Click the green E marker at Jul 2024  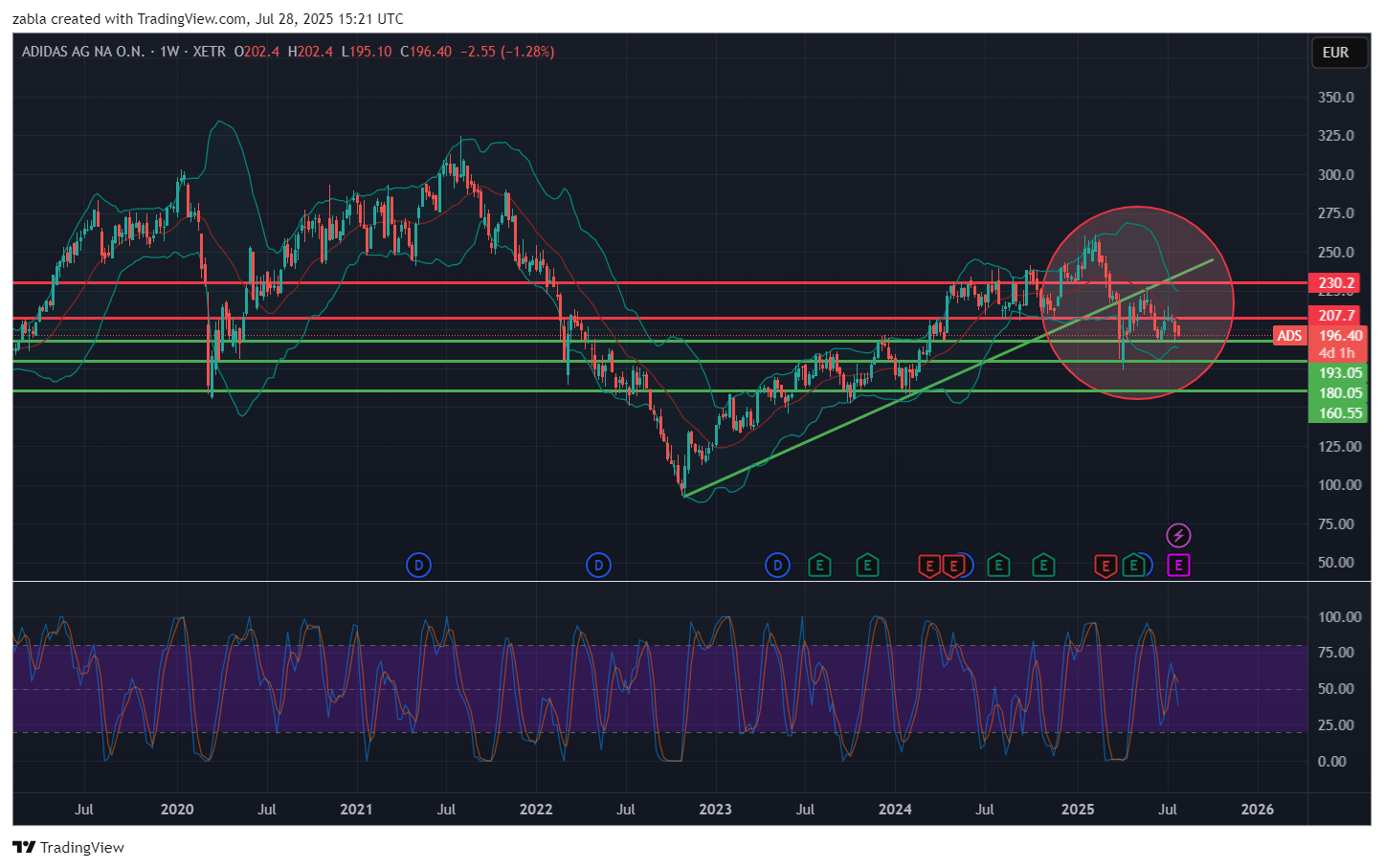(998, 566)
